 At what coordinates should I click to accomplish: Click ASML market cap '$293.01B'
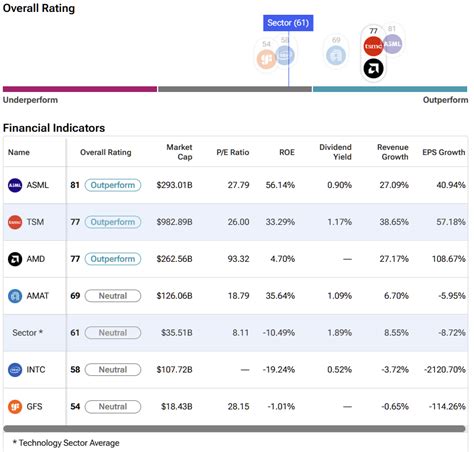pos(174,185)
